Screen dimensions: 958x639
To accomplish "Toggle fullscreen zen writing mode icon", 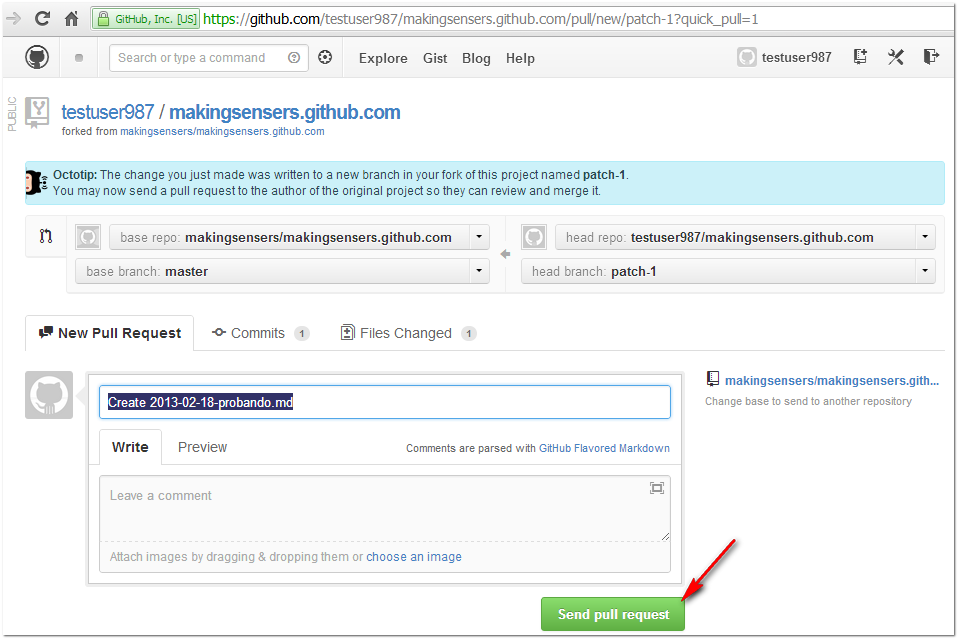I will [657, 487].
